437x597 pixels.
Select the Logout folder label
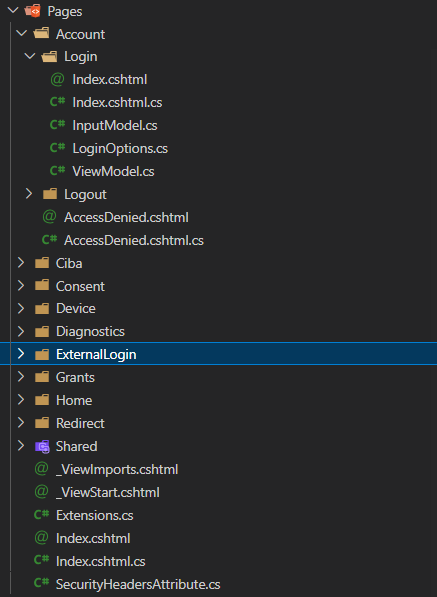click(x=85, y=195)
